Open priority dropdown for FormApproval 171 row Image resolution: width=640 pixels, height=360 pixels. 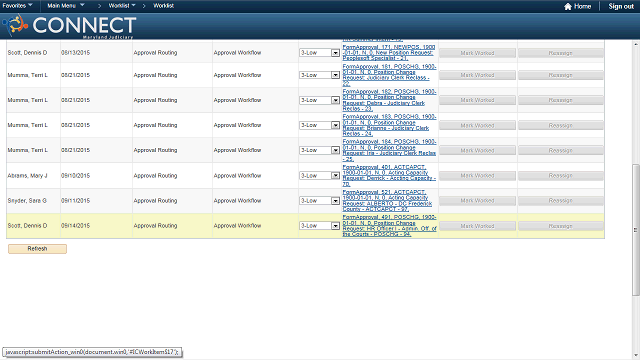320,53
